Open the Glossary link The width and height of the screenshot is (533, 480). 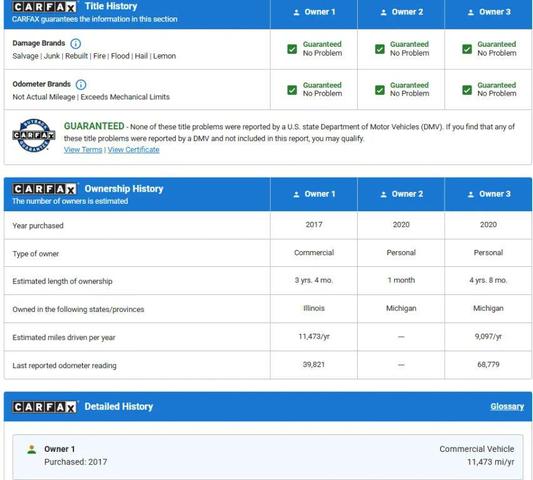tap(507, 406)
